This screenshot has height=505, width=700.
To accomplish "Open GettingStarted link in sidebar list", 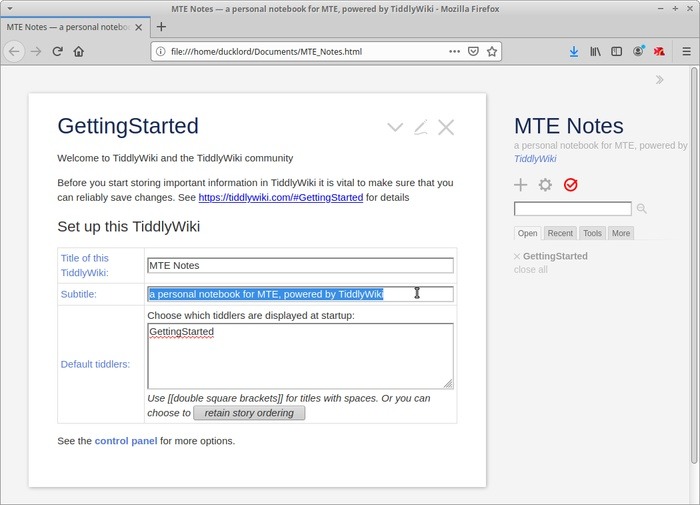I will [555, 256].
